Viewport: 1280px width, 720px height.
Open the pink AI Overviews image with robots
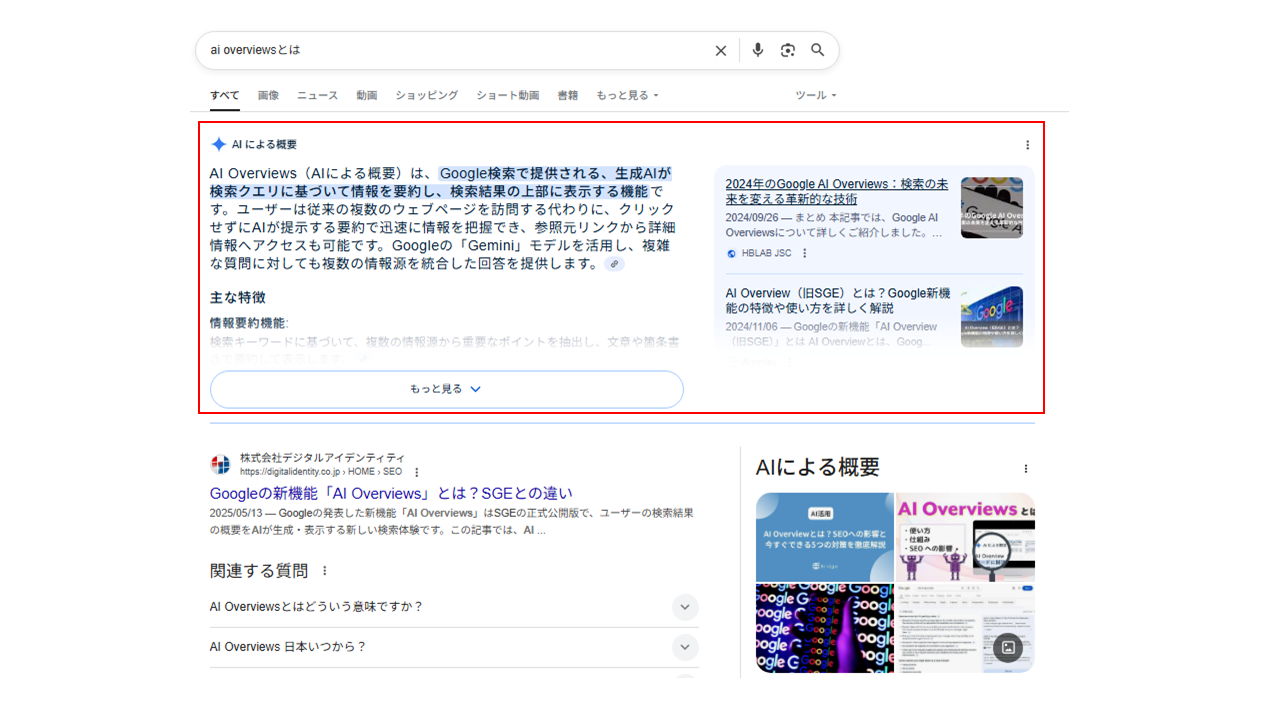tap(965, 537)
